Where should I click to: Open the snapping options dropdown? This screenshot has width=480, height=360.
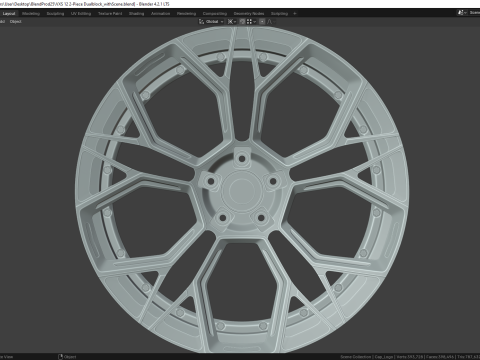click(251, 22)
